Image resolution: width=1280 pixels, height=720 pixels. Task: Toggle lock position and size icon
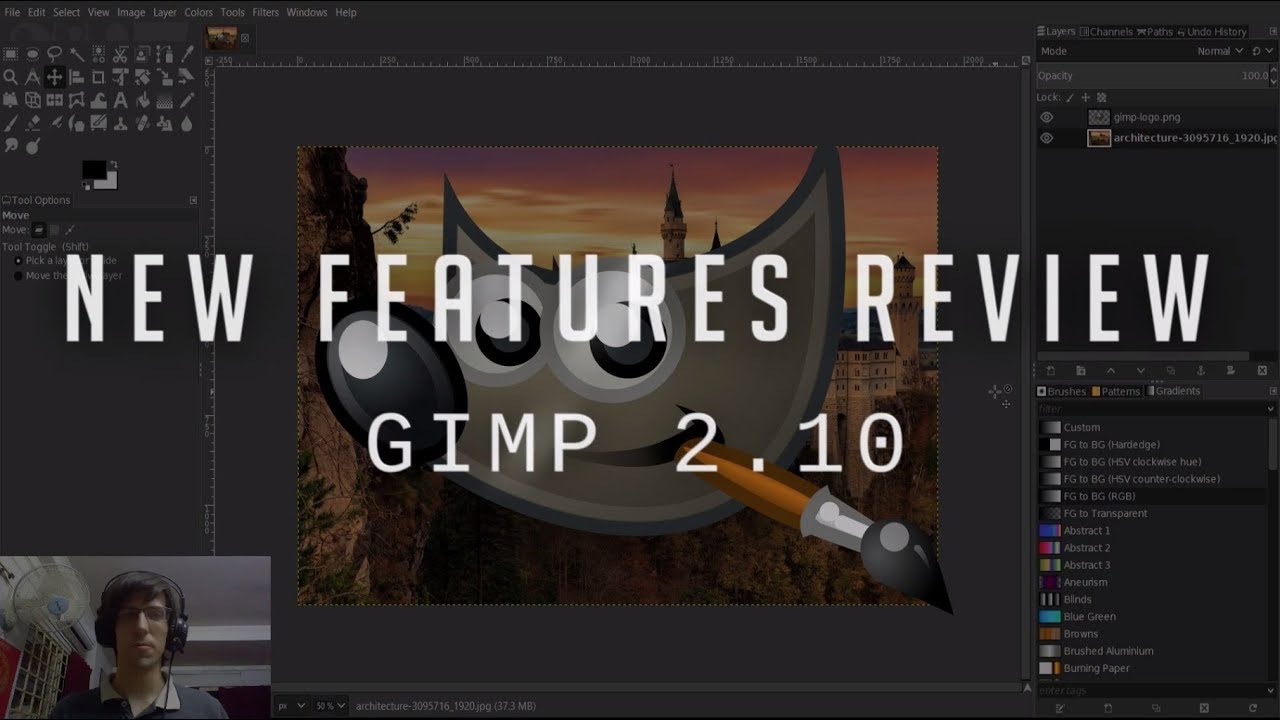tap(1085, 98)
